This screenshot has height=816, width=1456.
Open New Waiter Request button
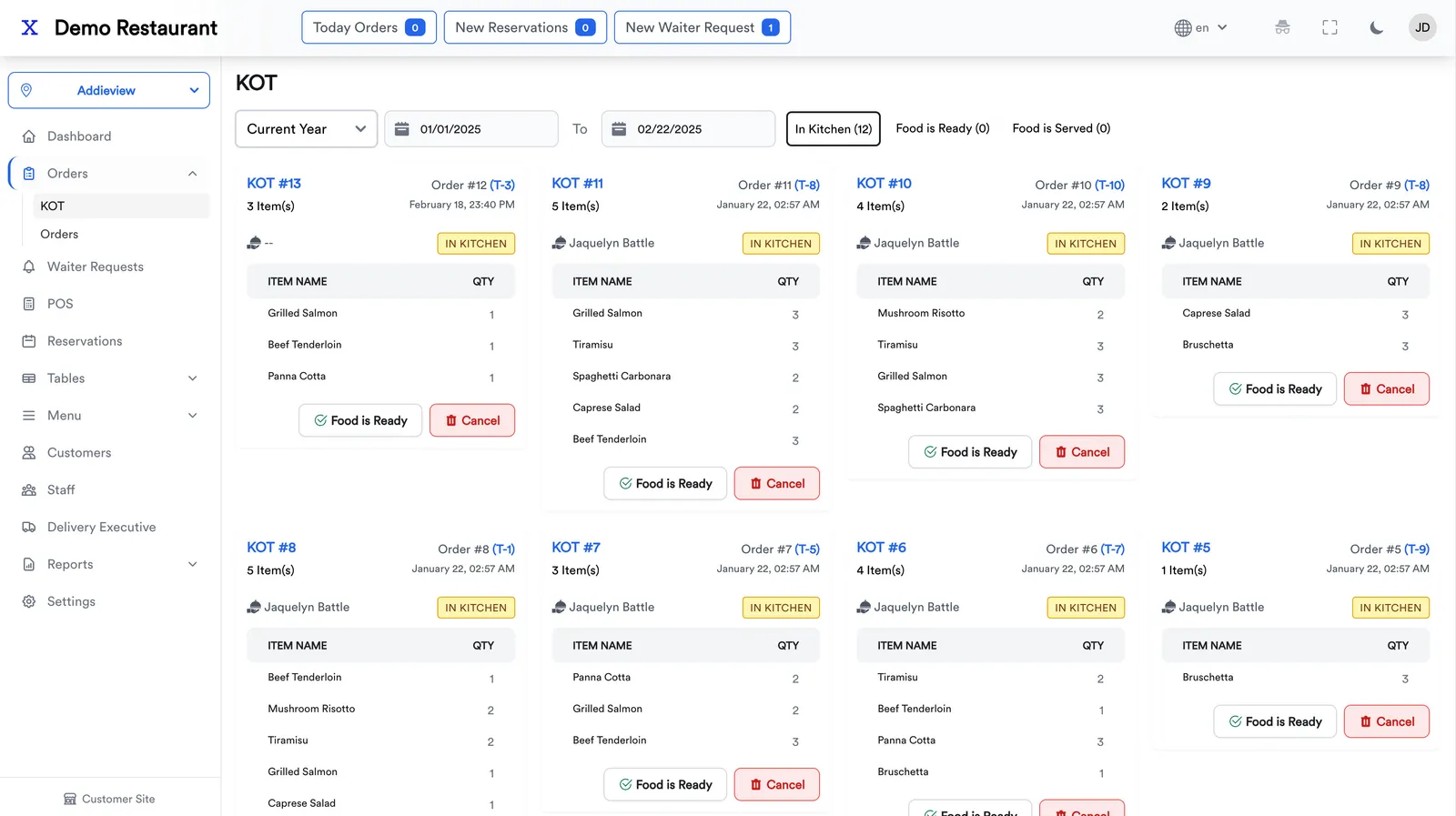[x=702, y=27]
